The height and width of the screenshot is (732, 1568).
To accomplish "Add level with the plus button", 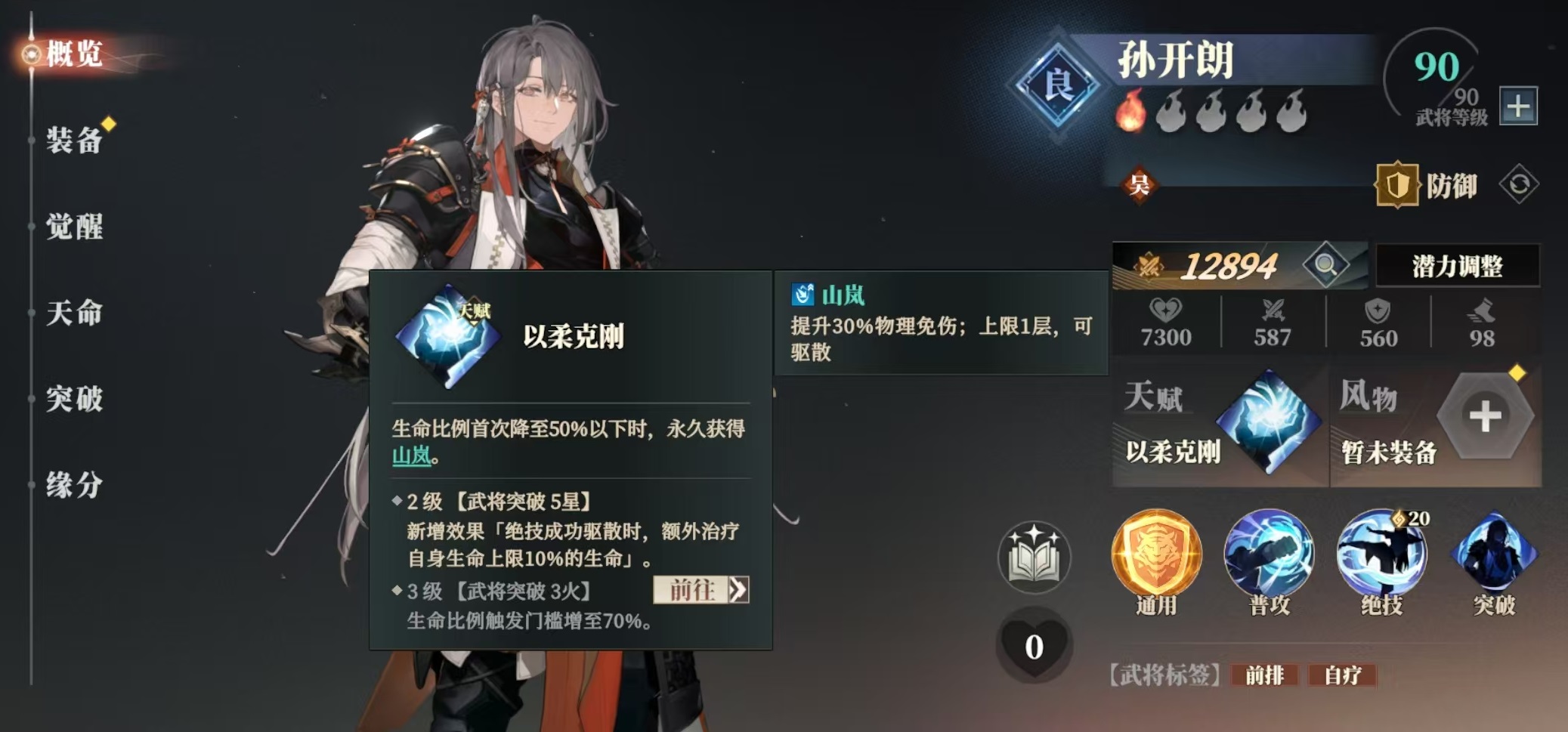I will [x=1518, y=107].
